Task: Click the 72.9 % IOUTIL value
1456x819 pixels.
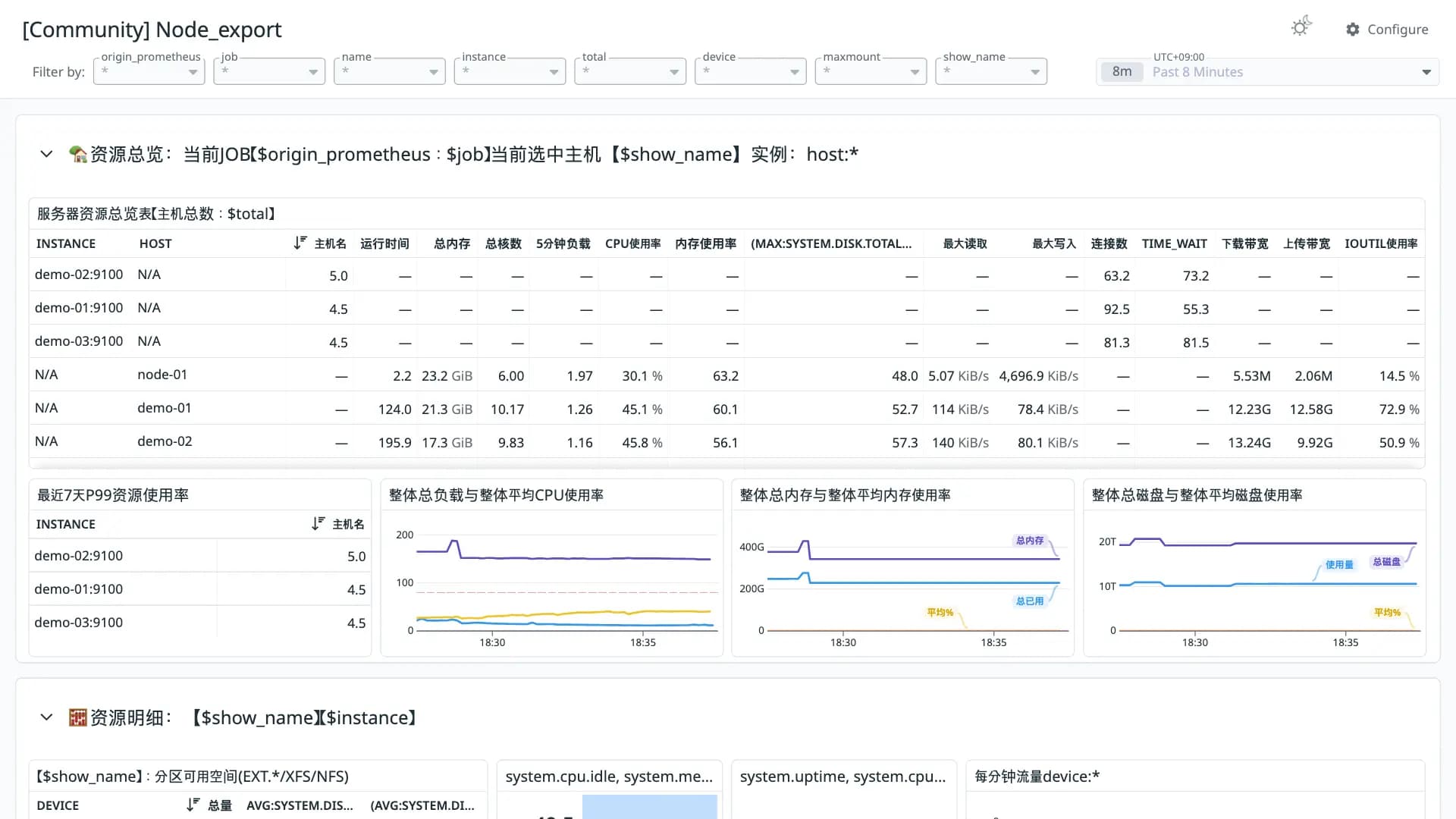Action: tap(1399, 409)
